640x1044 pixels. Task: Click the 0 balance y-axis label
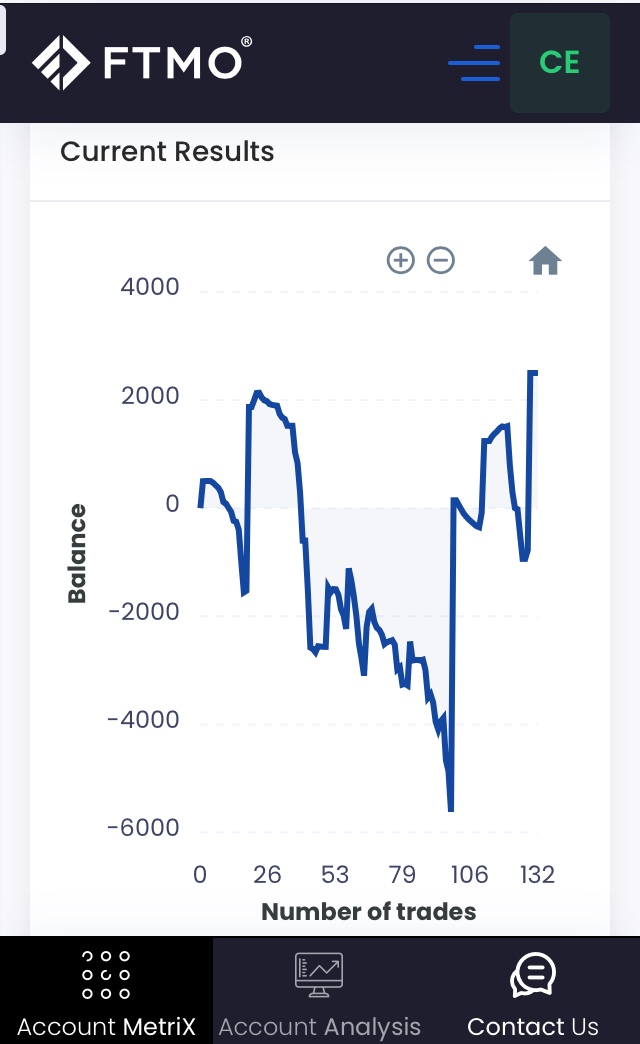point(173,504)
